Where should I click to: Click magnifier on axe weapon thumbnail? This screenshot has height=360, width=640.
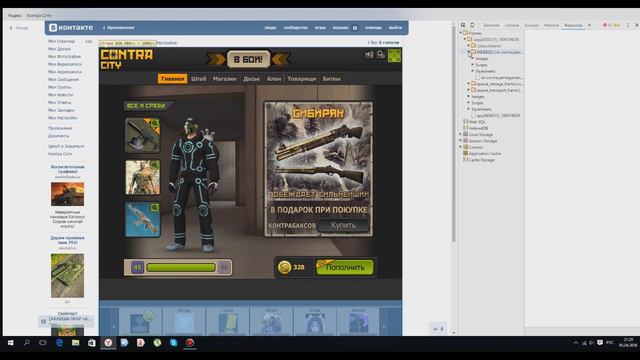(x=155, y=122)
